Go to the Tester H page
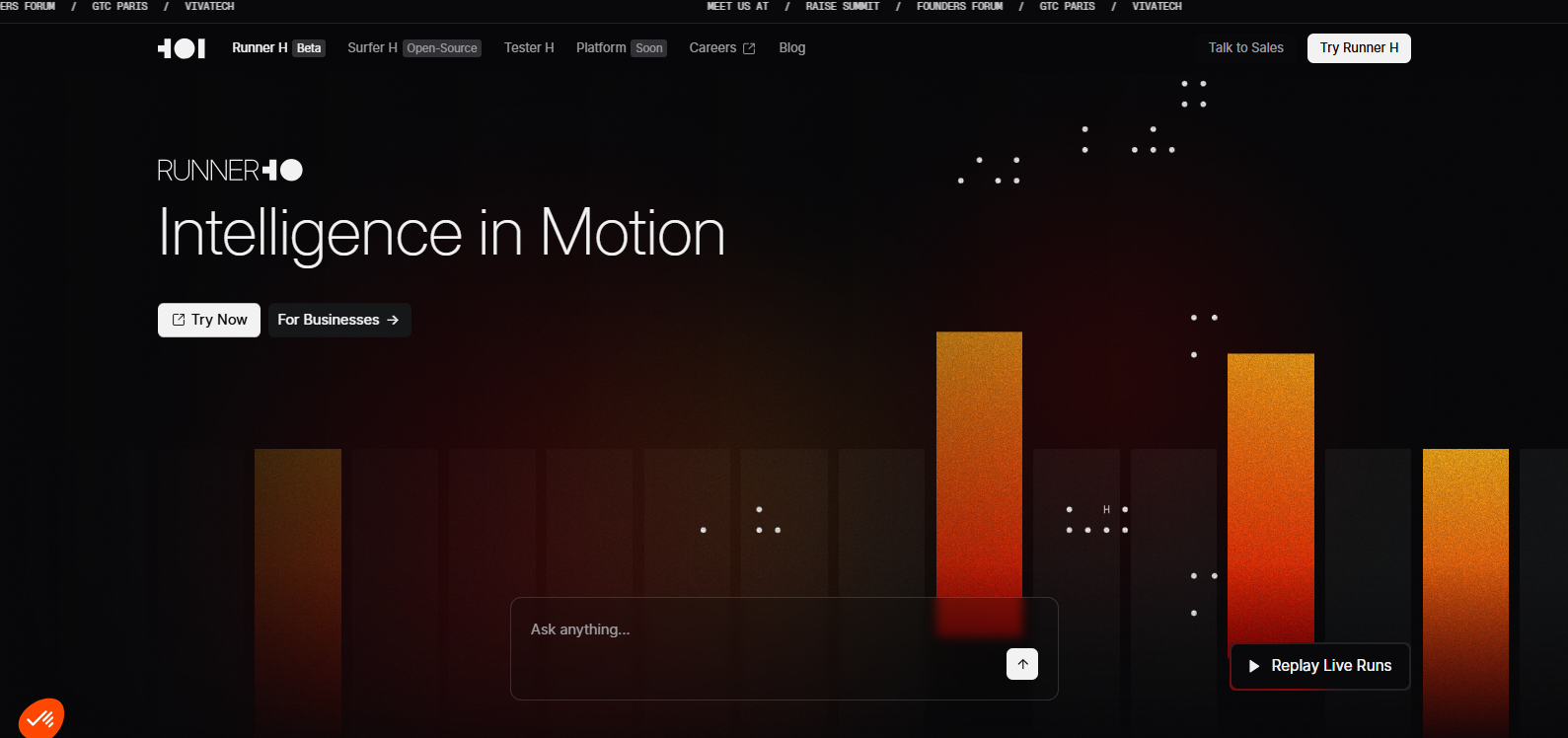This screenshot has width=1568, height=738. pyautogui.click(x=529, y=47)
